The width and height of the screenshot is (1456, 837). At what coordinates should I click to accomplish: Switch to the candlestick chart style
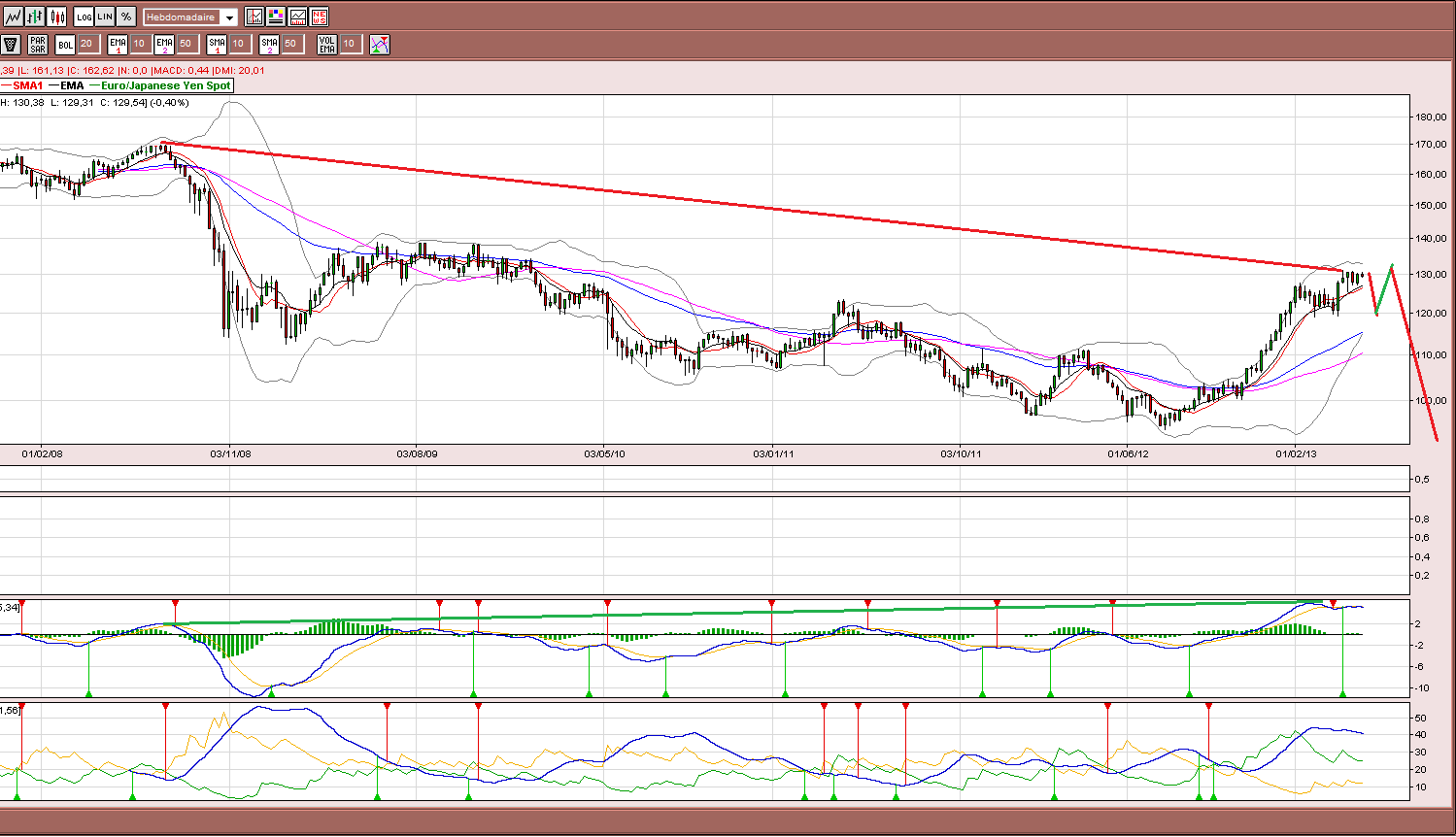point(57,17)
